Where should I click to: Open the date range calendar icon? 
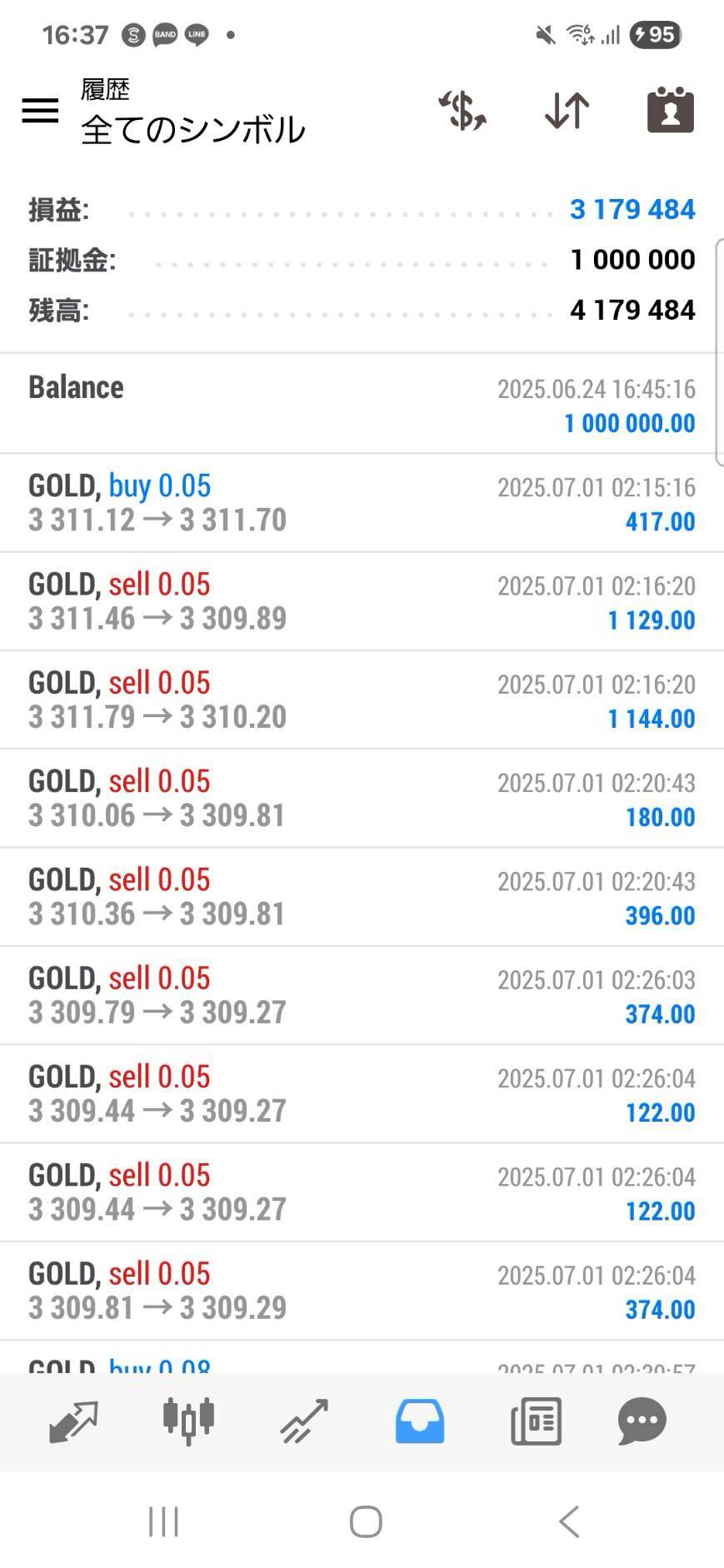click(x=671, y=111)
